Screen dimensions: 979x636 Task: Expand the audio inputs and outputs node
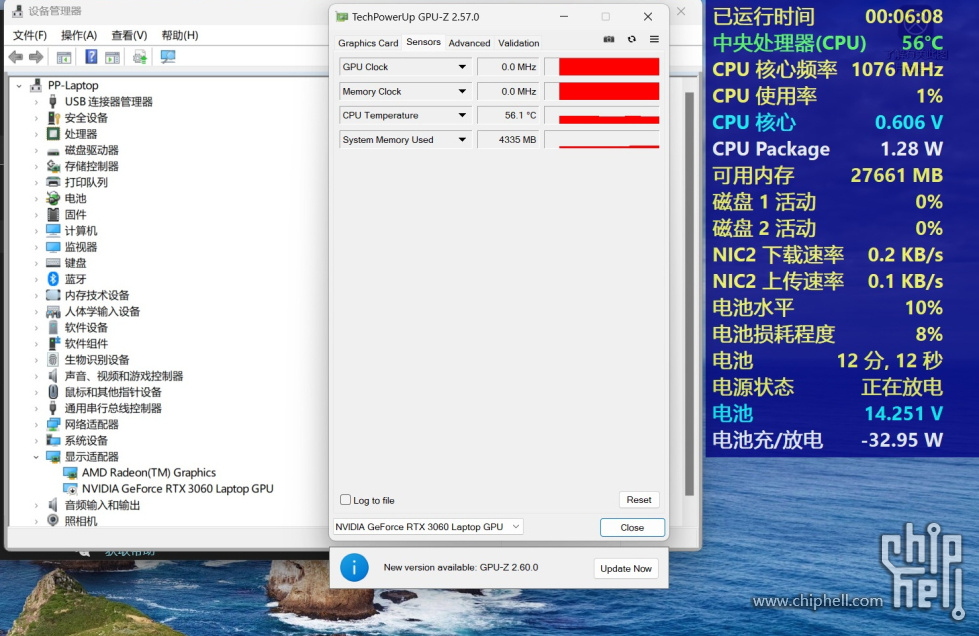[x=36, y=505]
